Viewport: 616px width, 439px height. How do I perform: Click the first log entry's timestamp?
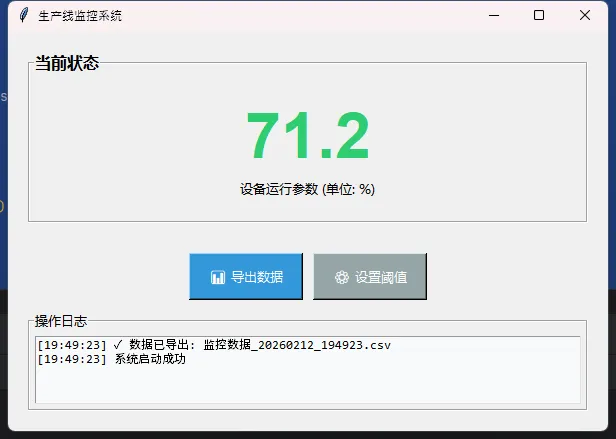click(71, 345)
